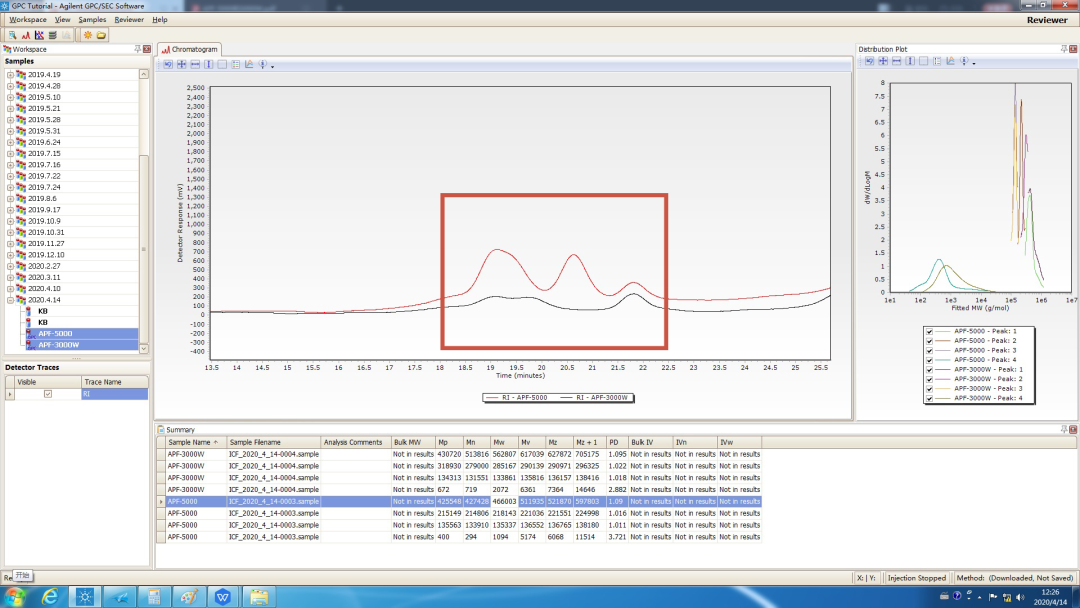The image size is (1080, 608).
Task: Select APF-3000W in the sample tree
Action: pos(56,344)
